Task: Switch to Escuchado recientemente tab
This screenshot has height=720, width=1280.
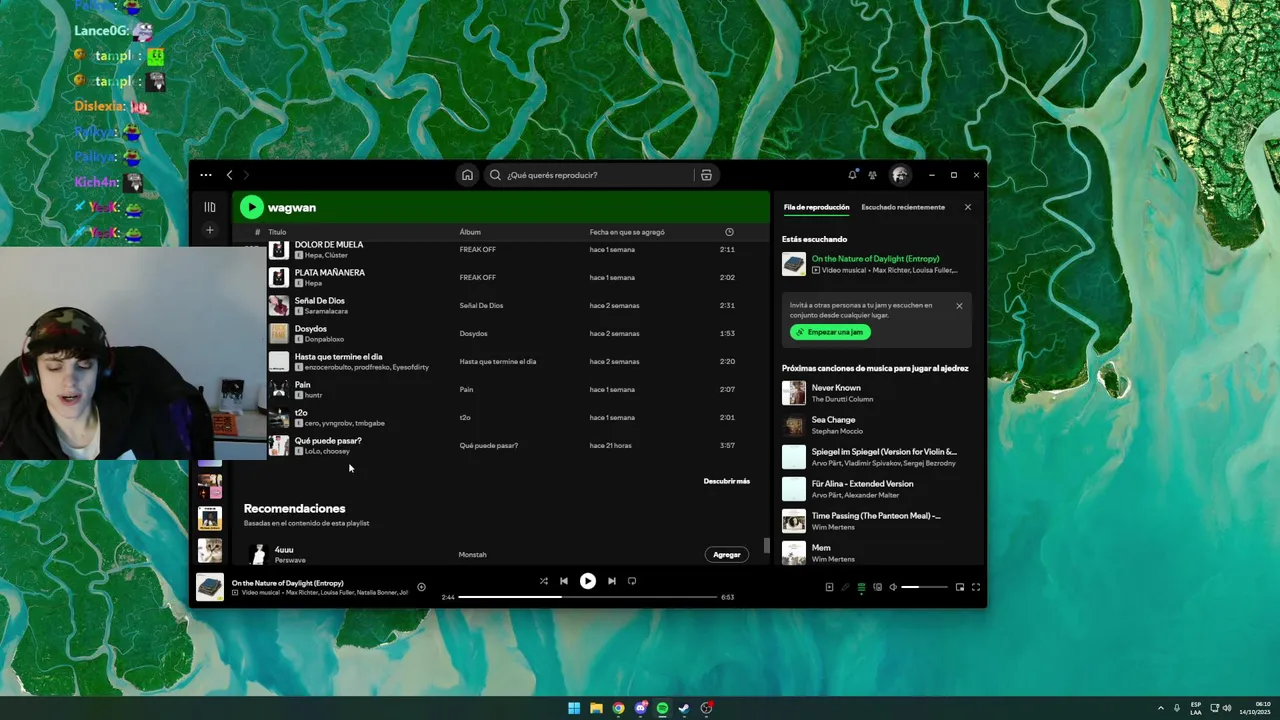Action: [903, 207]
